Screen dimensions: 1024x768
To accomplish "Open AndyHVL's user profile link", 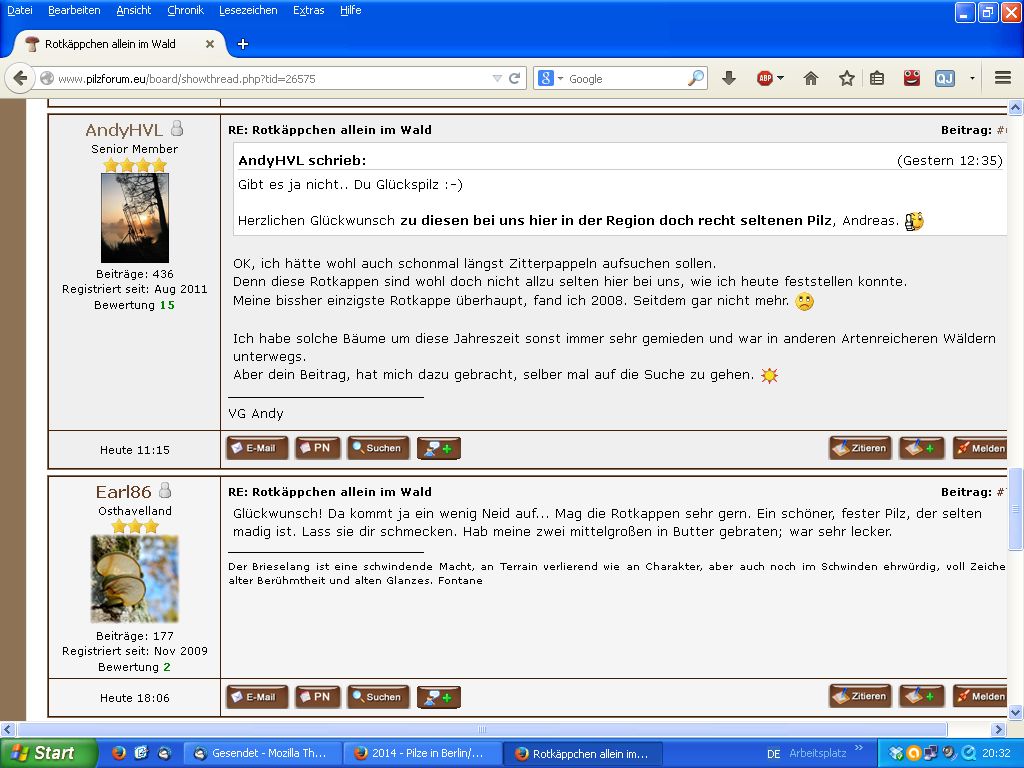I will tap(124, 130).
